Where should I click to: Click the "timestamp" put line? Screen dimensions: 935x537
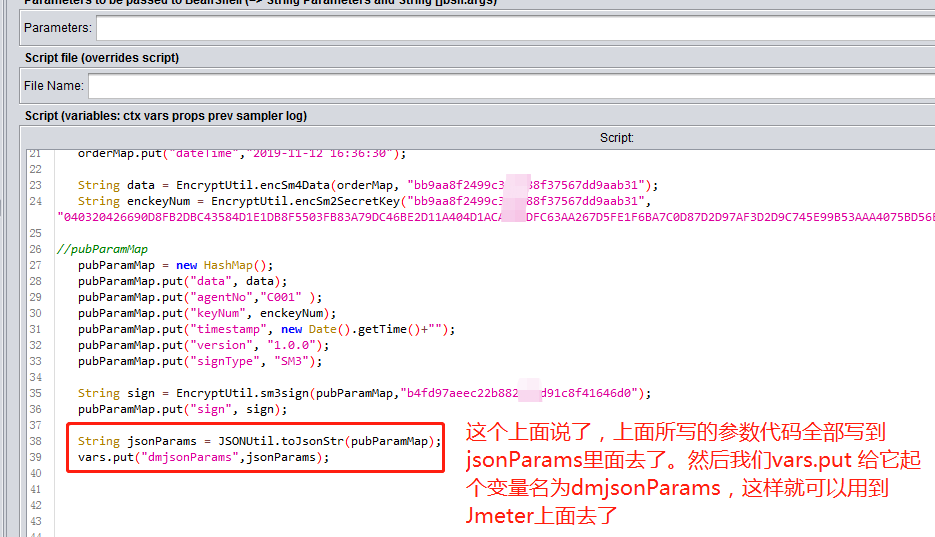point(267,329)
